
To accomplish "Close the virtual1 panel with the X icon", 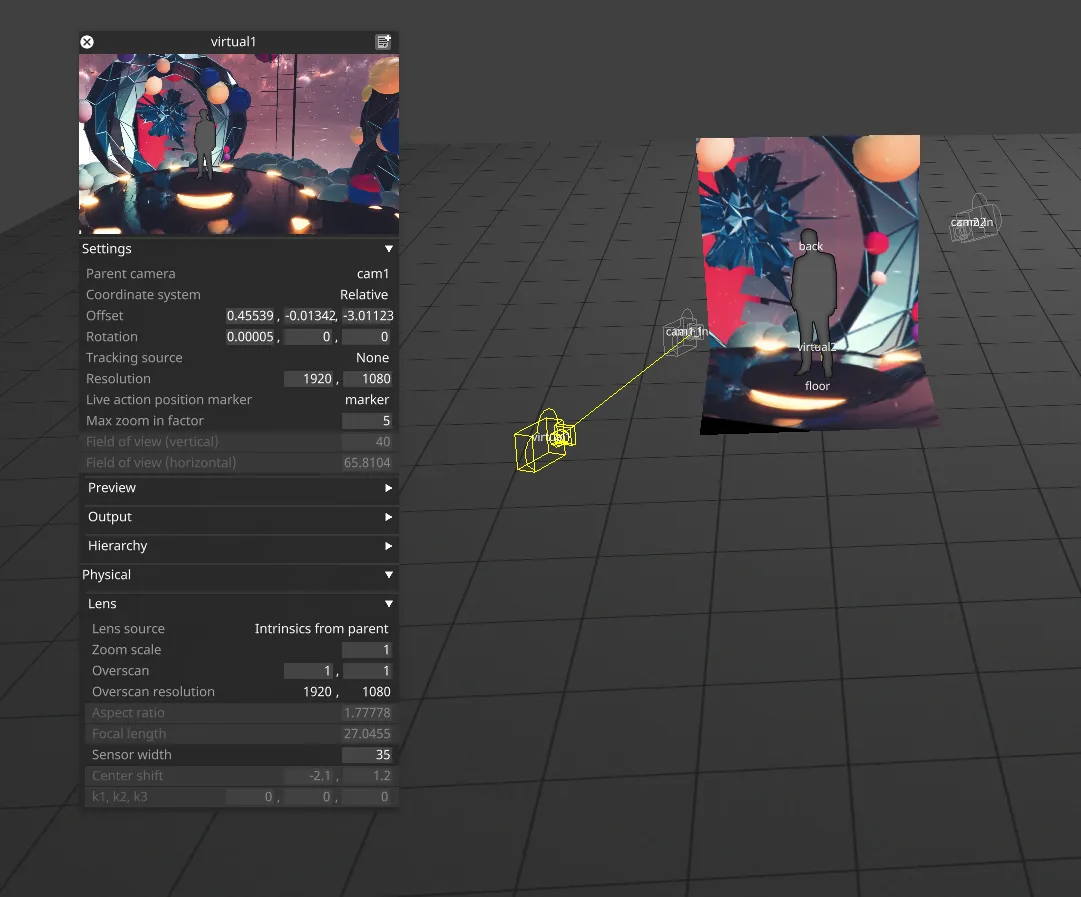I will point(87,42).
